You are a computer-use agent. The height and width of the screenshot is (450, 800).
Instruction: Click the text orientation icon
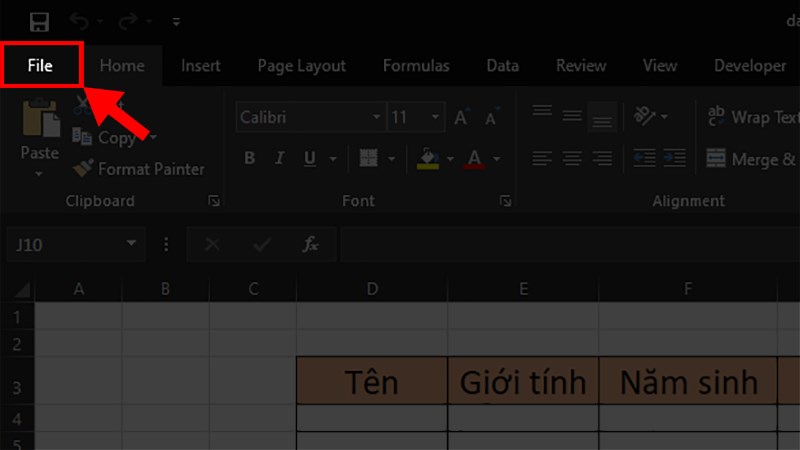[644, 116]
